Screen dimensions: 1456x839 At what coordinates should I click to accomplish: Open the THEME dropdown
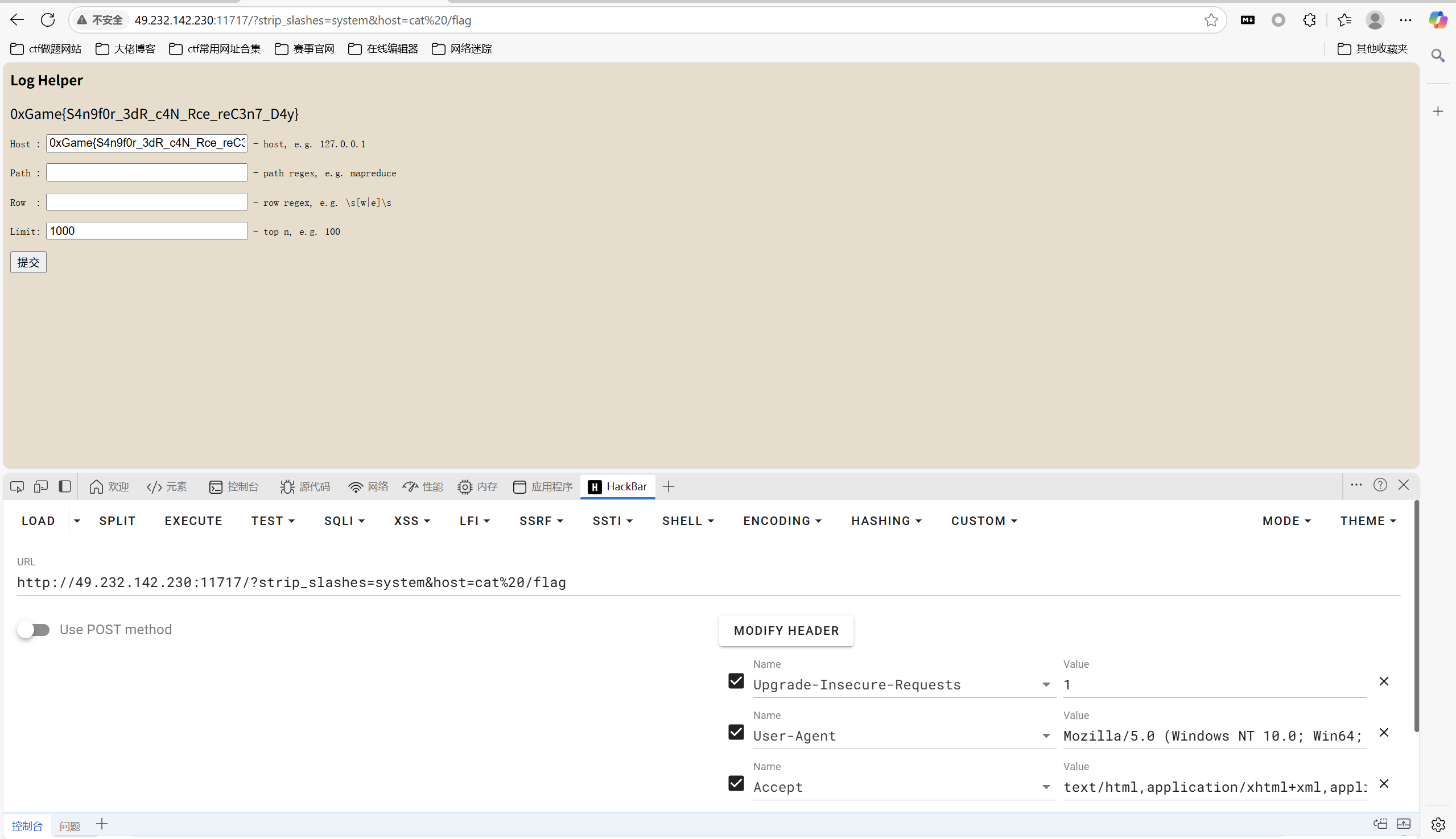1368,521
